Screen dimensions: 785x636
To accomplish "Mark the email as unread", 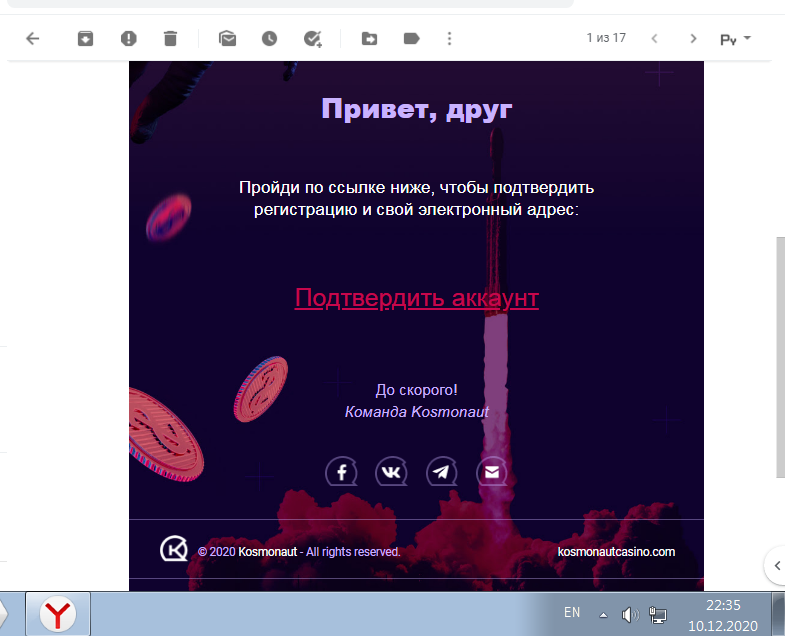I will [227, 39].
